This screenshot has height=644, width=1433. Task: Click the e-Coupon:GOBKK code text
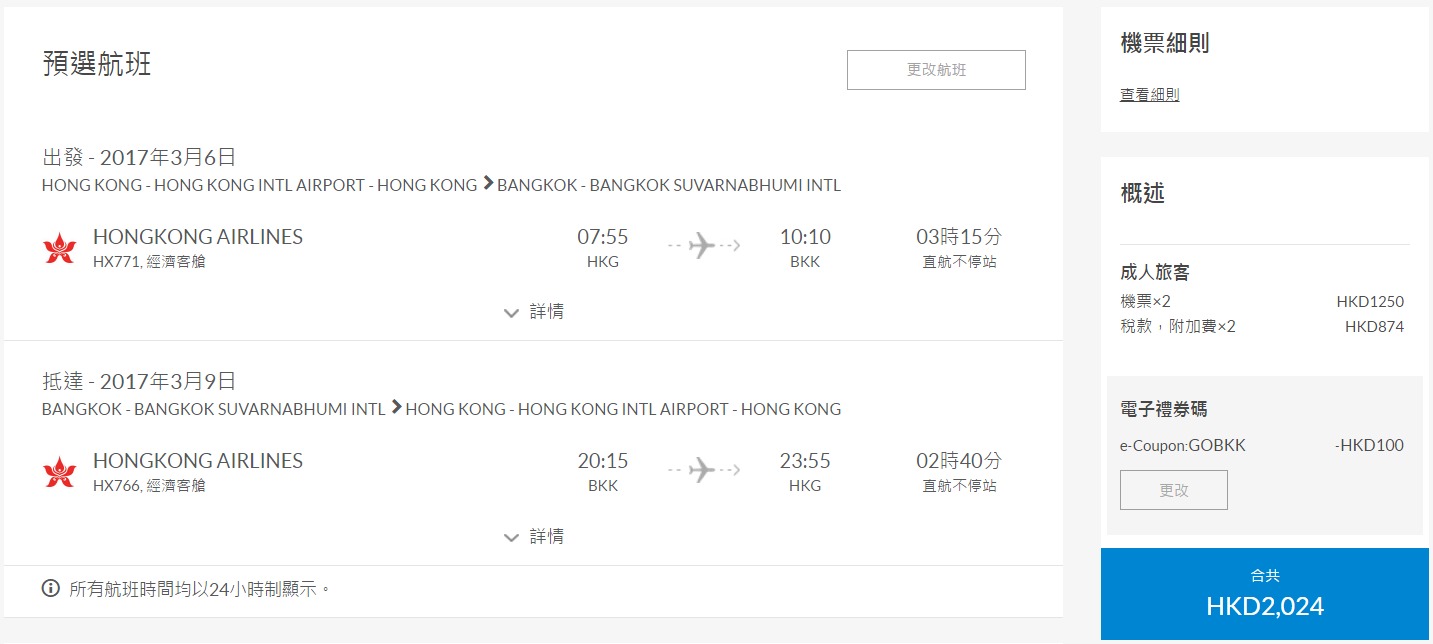coord(1182,446)
